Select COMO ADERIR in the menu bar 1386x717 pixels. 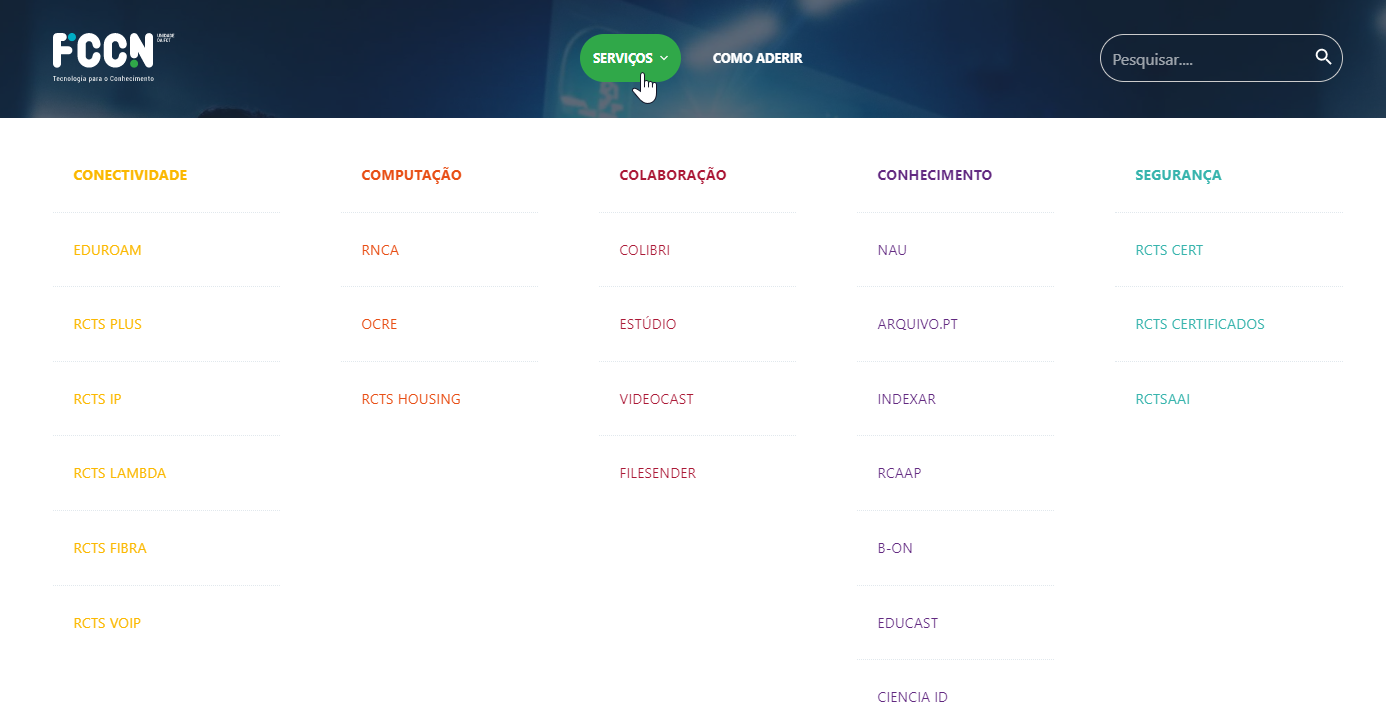[757, 58]
